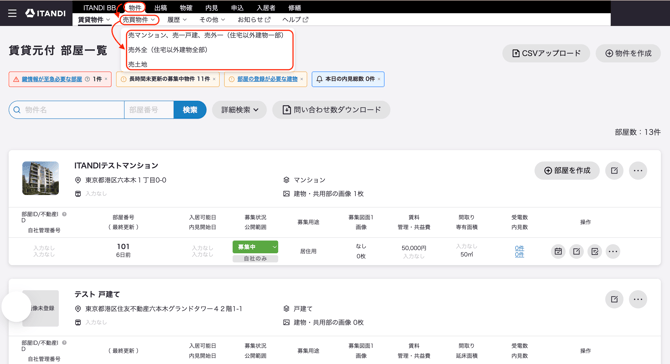Click the calendar icon in room 101 row
Image resolution: width=670 pixels, height=364 pixels.
tap(558, 251)
